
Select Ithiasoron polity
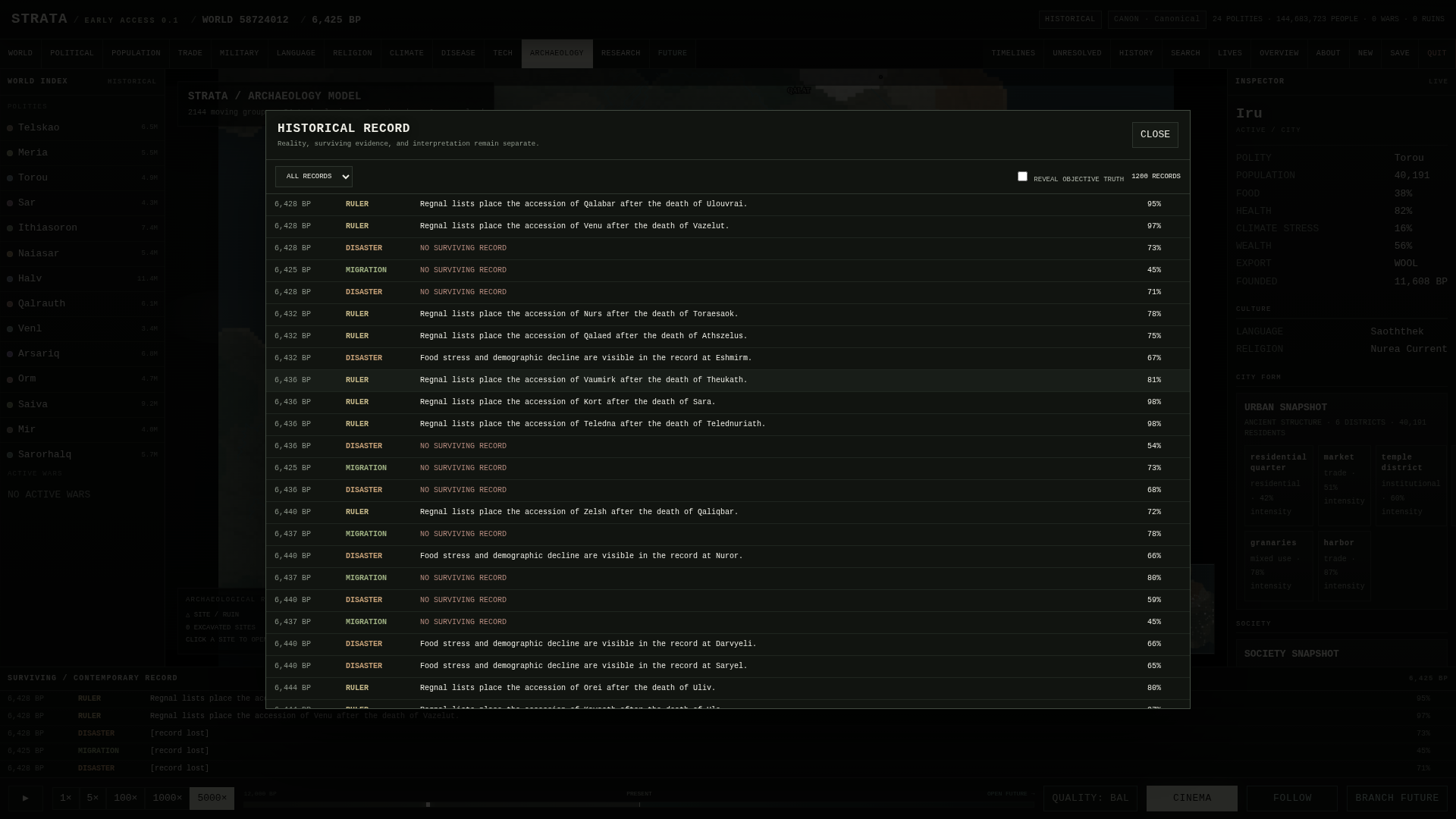point(83,227)
